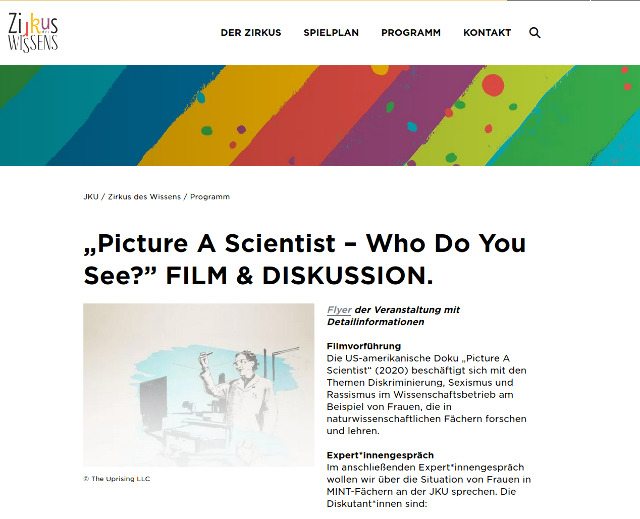Click the colorful striped banner image
640x519 pixels.
320,115
